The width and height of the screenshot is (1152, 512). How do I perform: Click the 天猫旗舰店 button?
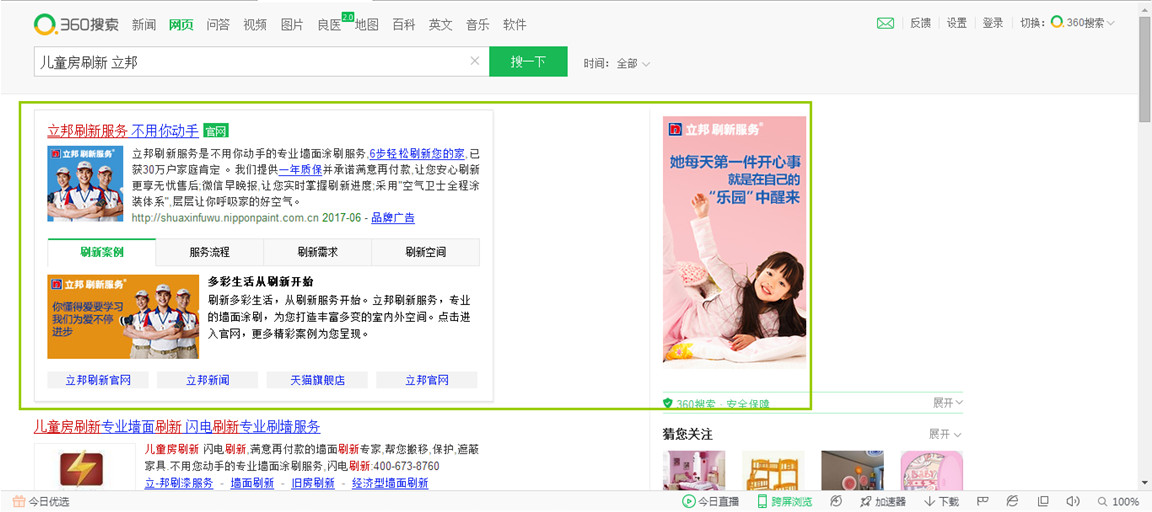click(317, 380)
